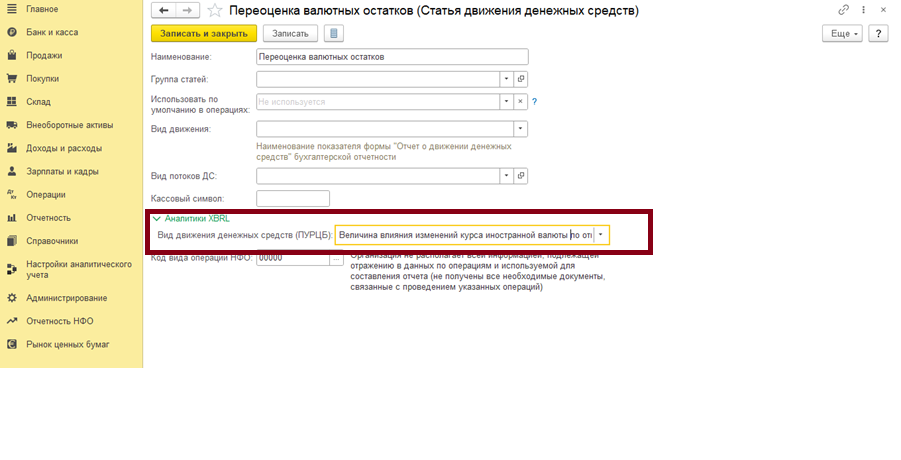Go to the Отчетность НФО section
Image resolution: width=901 pixels, height=460 pixels.
[60, 321]
